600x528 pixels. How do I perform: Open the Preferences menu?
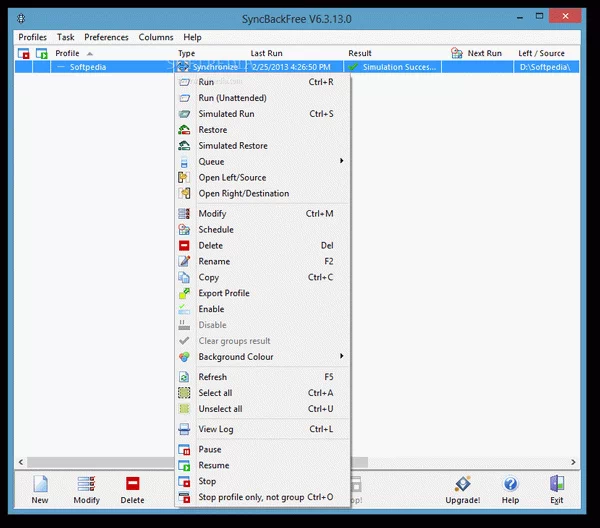pos(106,37)
